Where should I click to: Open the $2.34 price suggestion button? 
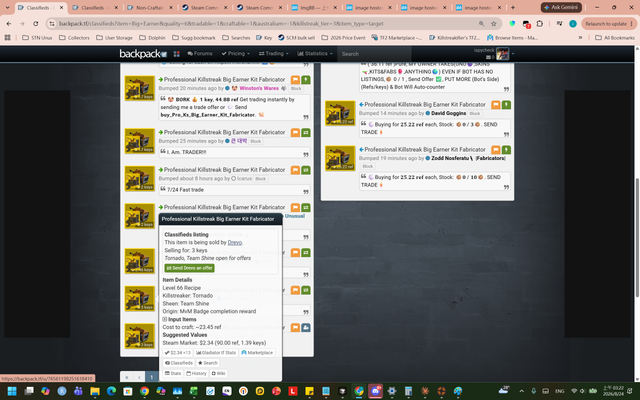[x=178, y=353]
